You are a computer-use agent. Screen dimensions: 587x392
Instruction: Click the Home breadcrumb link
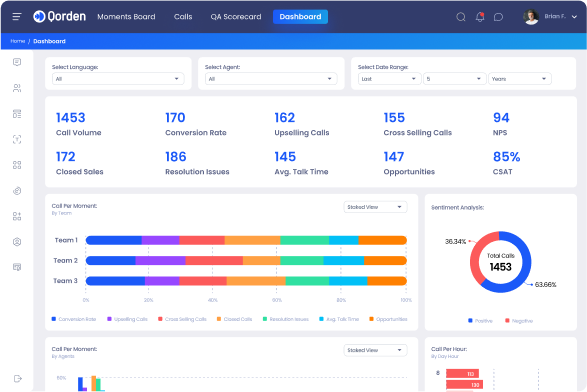(18, 41)
